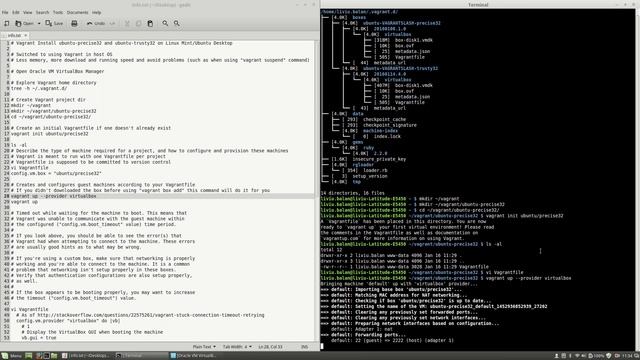Click the 'config.vm.box = "ubuntu/precise32"' line

(x=56, y=173)
